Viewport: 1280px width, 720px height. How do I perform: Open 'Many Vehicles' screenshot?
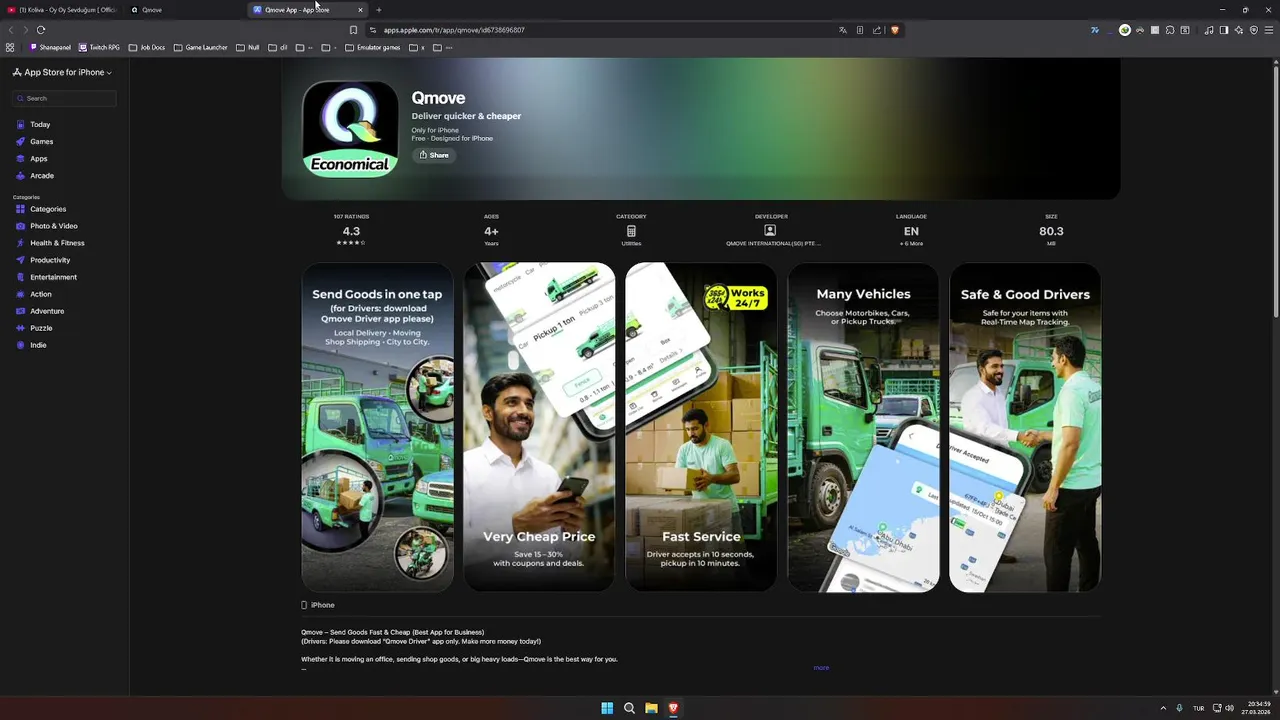click(x=863, y=427)
